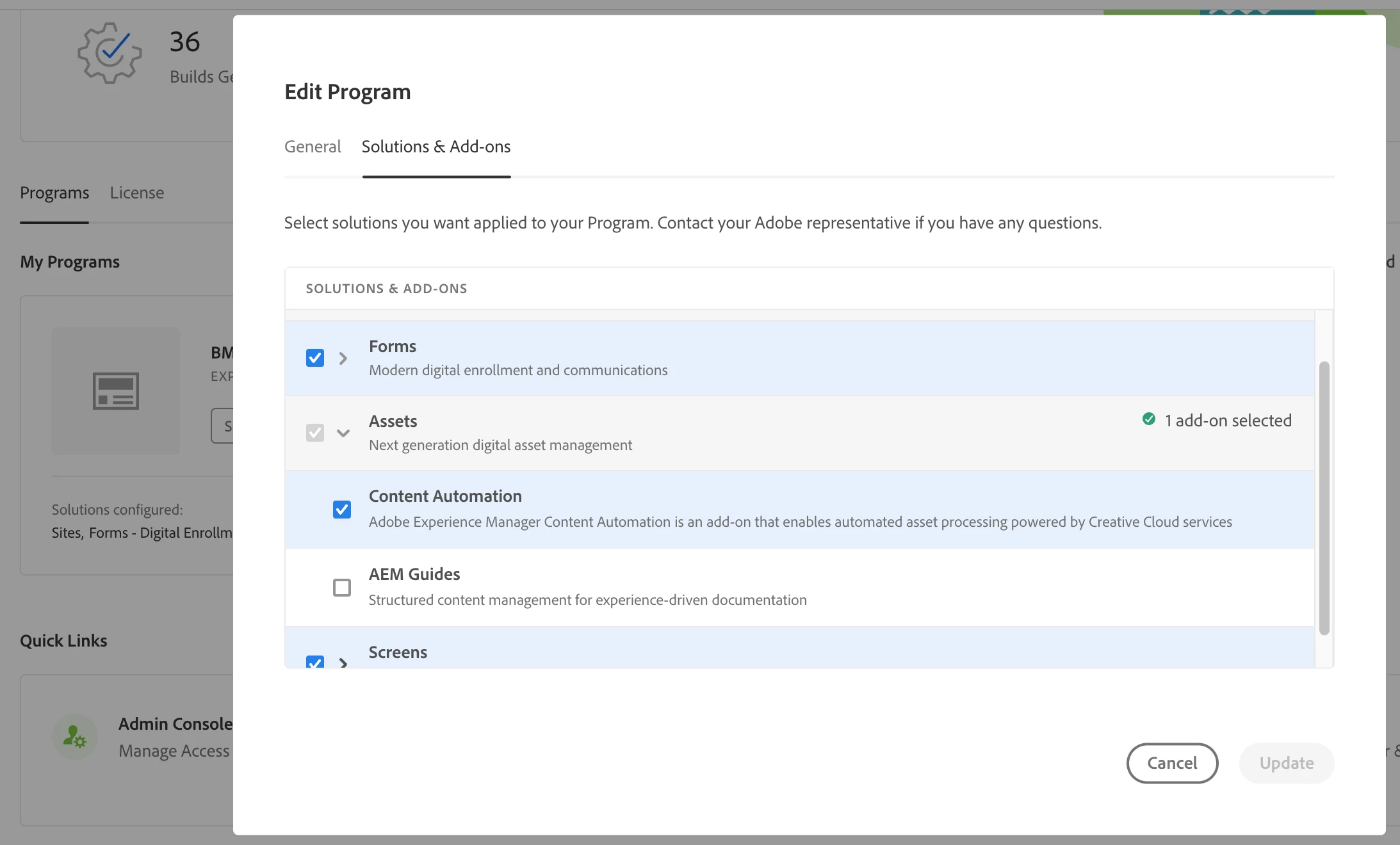Toggle the Forms solution checkbox
Image resolution: width=1400 pixels, height=845 pixels.
[x=315, y=358]
